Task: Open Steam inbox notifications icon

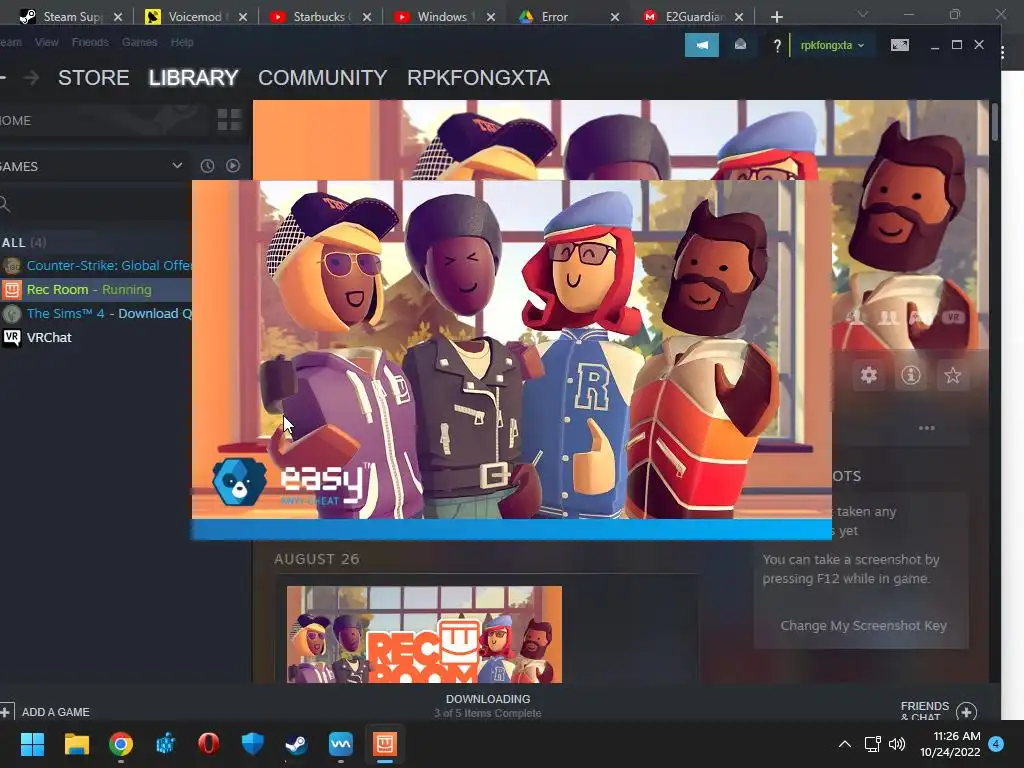Action: pyautogui.click(x=740, y=45)
